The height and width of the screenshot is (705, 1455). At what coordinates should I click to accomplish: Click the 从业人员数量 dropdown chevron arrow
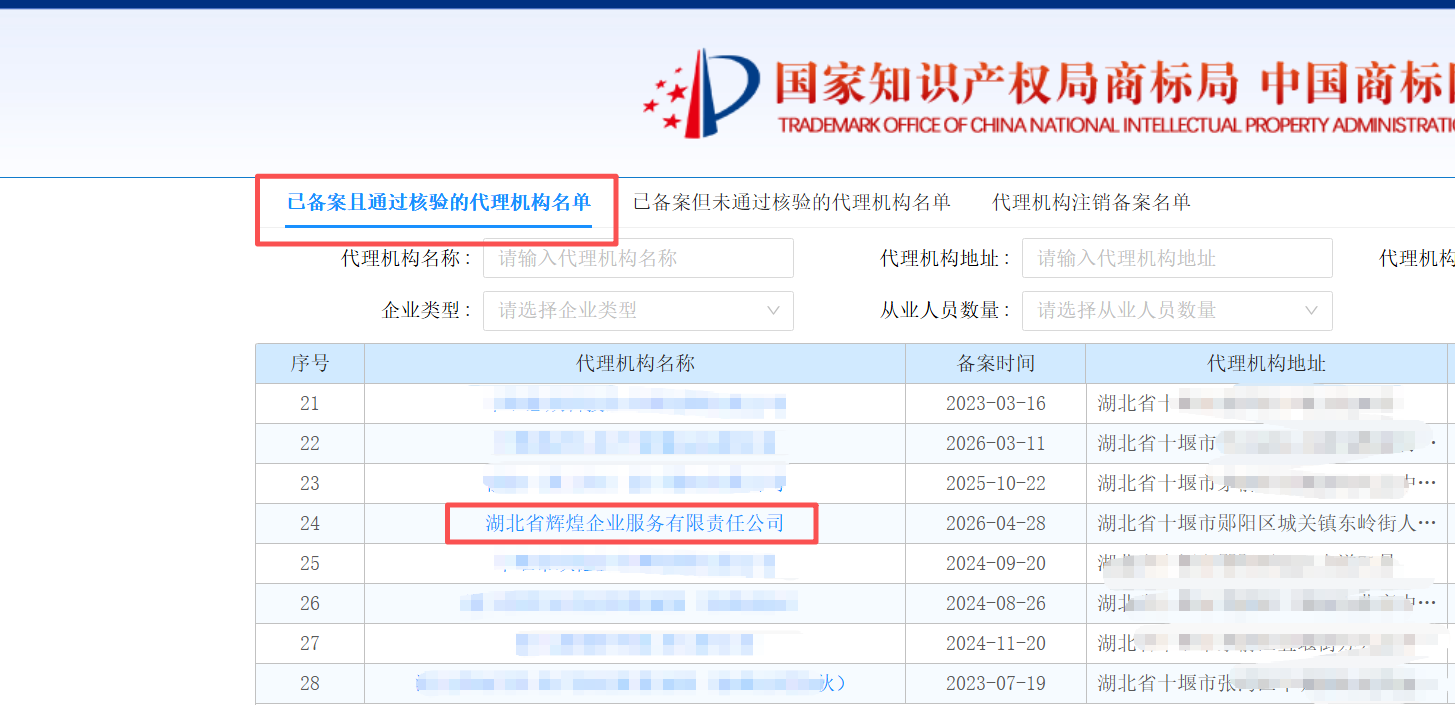pyautogui.click(x=1312, y=311)
